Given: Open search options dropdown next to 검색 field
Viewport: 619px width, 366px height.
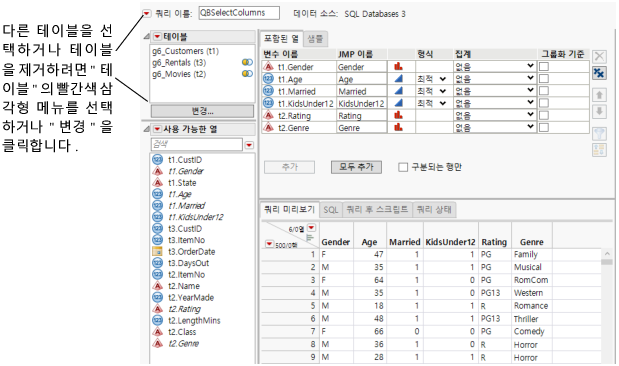Looking at the screenshot, I should [x=249, y=145].
